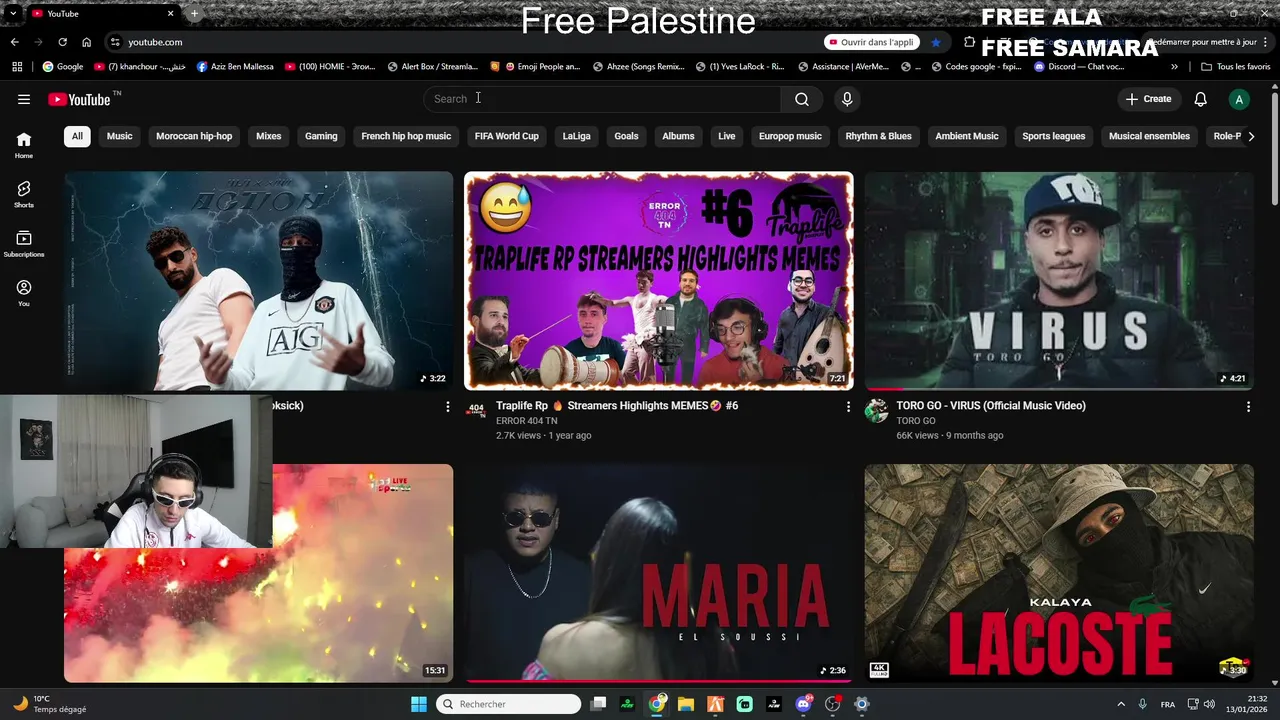The width and height of the screenshot is (1280, 720).
Task: Open the account avatar menu
Action: pos(1239,99)
